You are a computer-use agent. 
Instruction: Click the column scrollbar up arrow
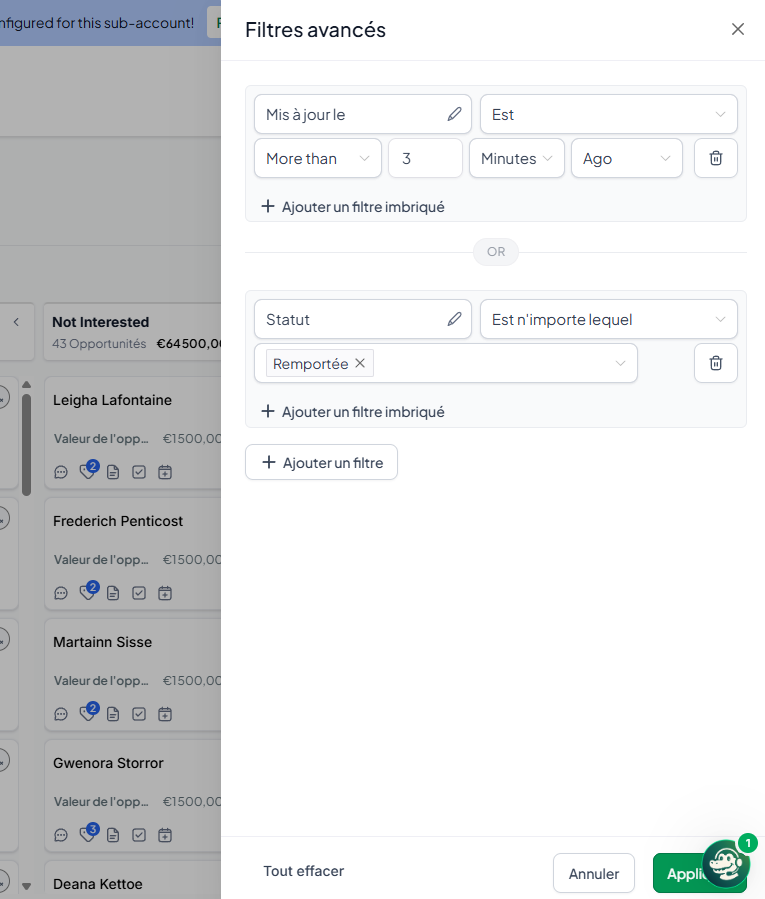(x=26, y=385)
